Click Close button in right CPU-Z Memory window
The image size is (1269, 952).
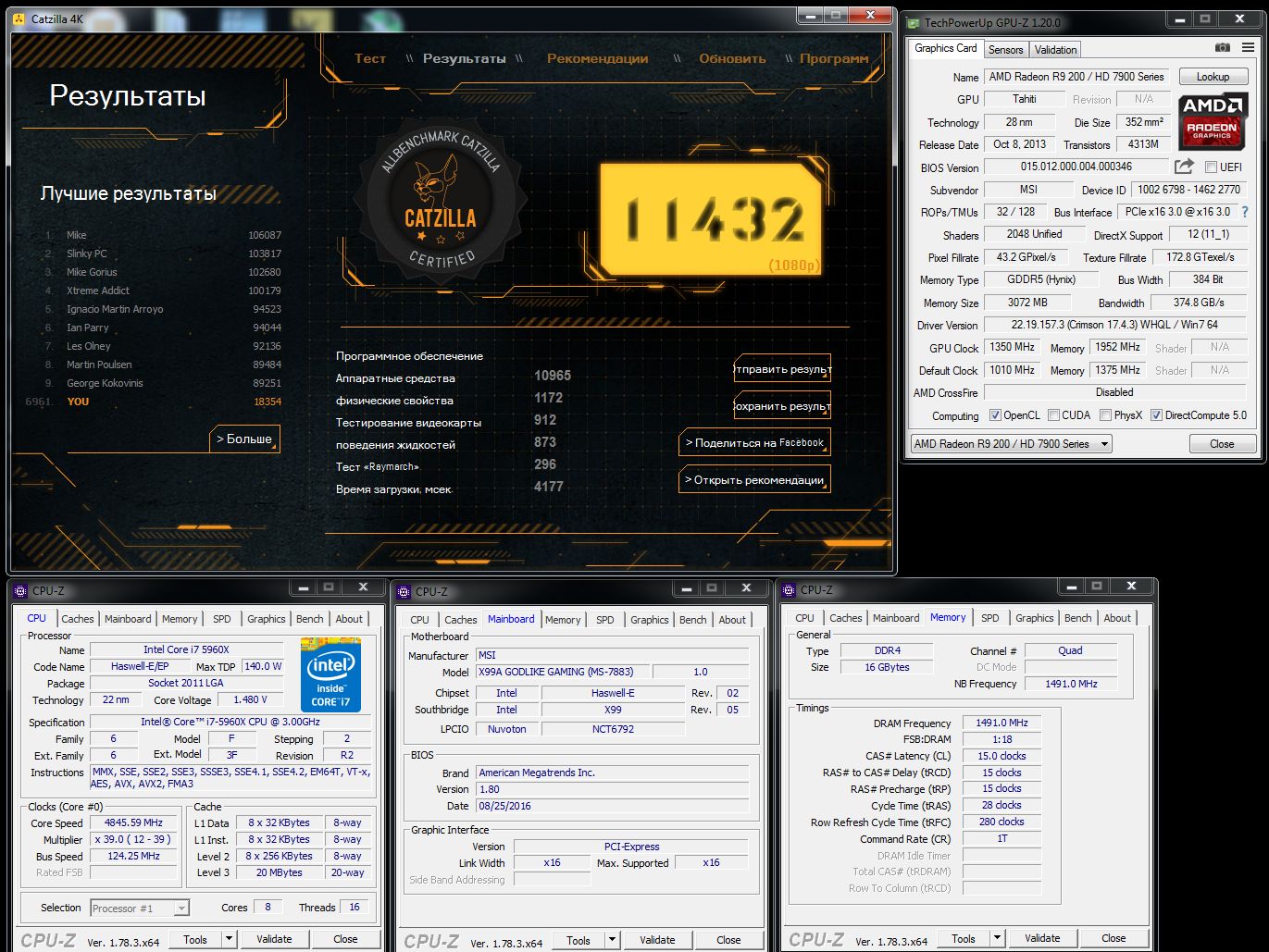click(1113, 938)
